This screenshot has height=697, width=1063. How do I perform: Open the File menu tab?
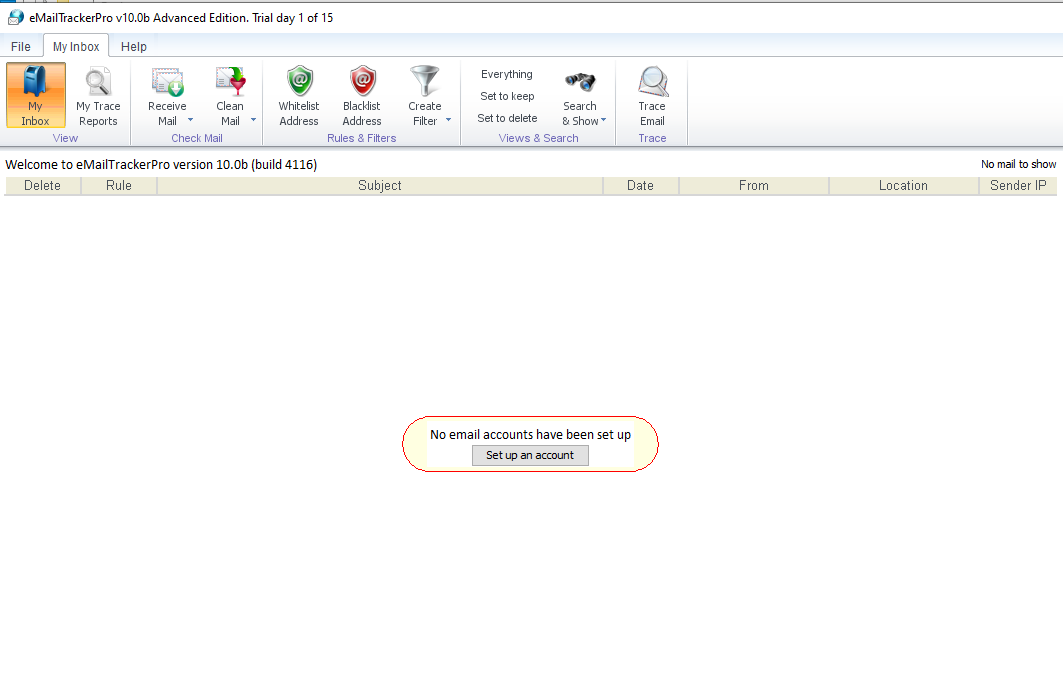(21, 46)
